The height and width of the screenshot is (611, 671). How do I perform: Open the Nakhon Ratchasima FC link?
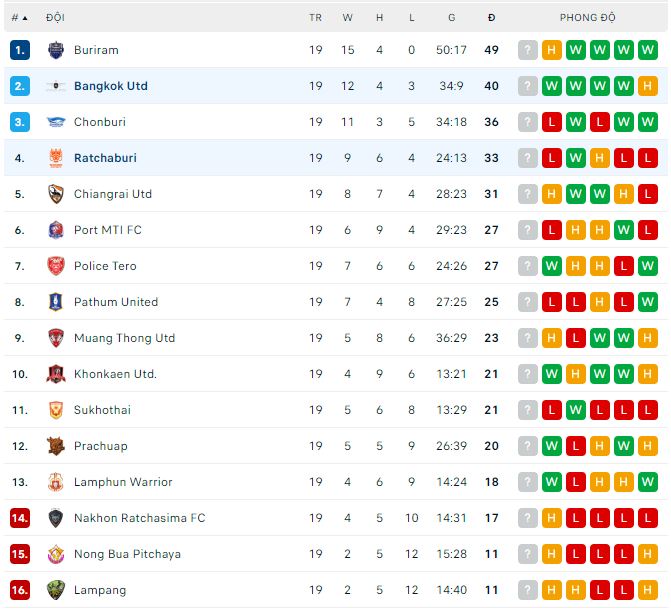[x=139, y=518]
